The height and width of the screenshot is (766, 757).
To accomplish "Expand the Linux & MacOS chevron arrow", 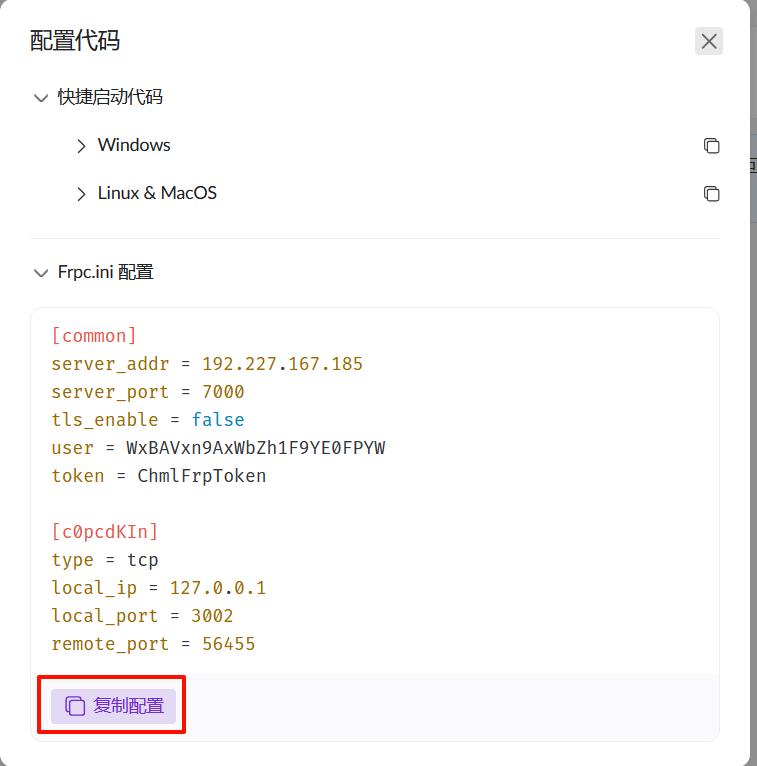I will 82,194.
